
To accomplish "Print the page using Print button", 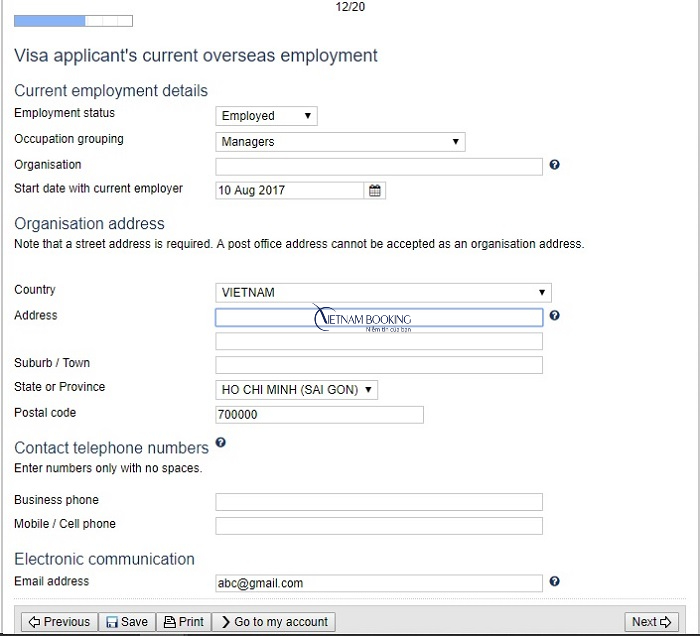I will coord(184,622).
